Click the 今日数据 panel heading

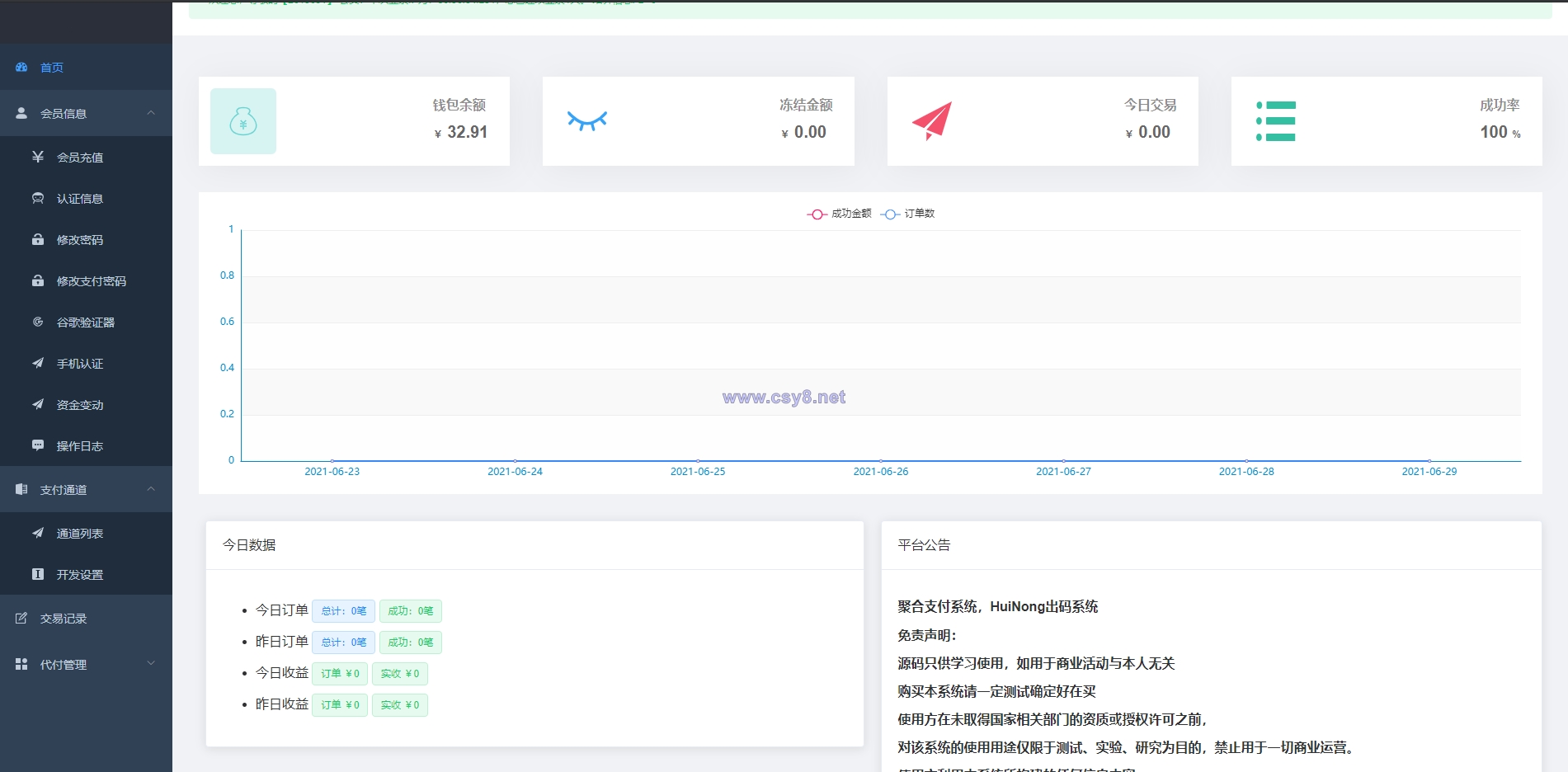249,545
